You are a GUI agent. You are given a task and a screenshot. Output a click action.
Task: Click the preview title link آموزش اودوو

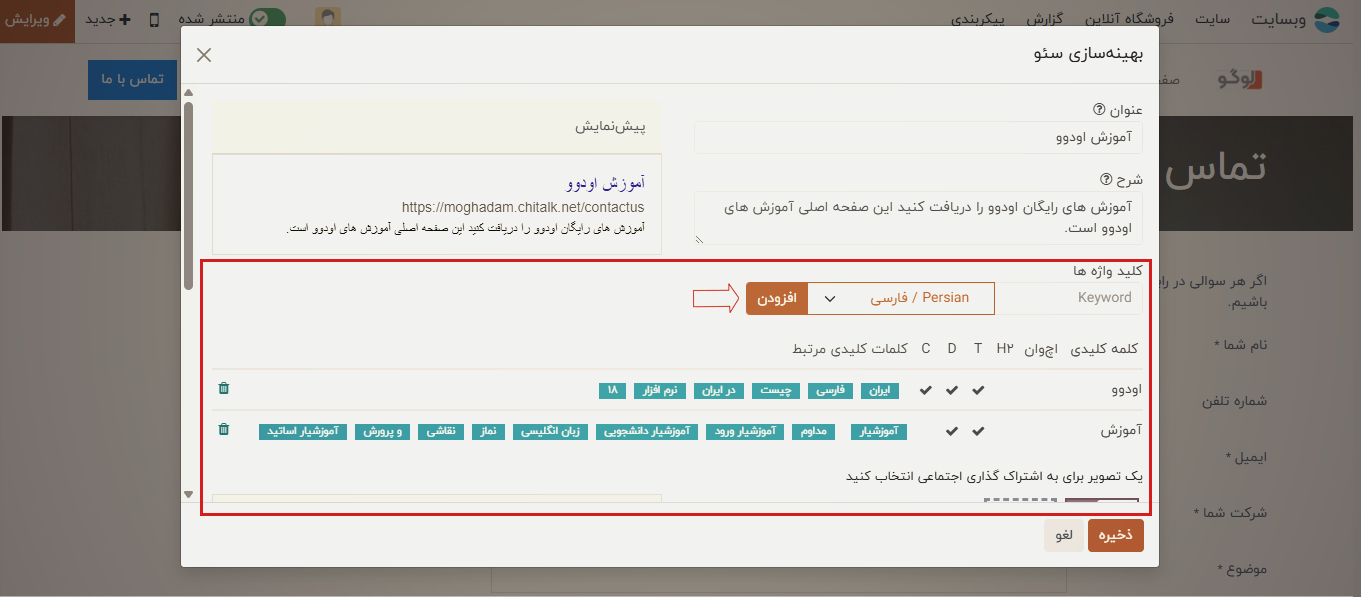pyautogui.click(x=605, y=184)
